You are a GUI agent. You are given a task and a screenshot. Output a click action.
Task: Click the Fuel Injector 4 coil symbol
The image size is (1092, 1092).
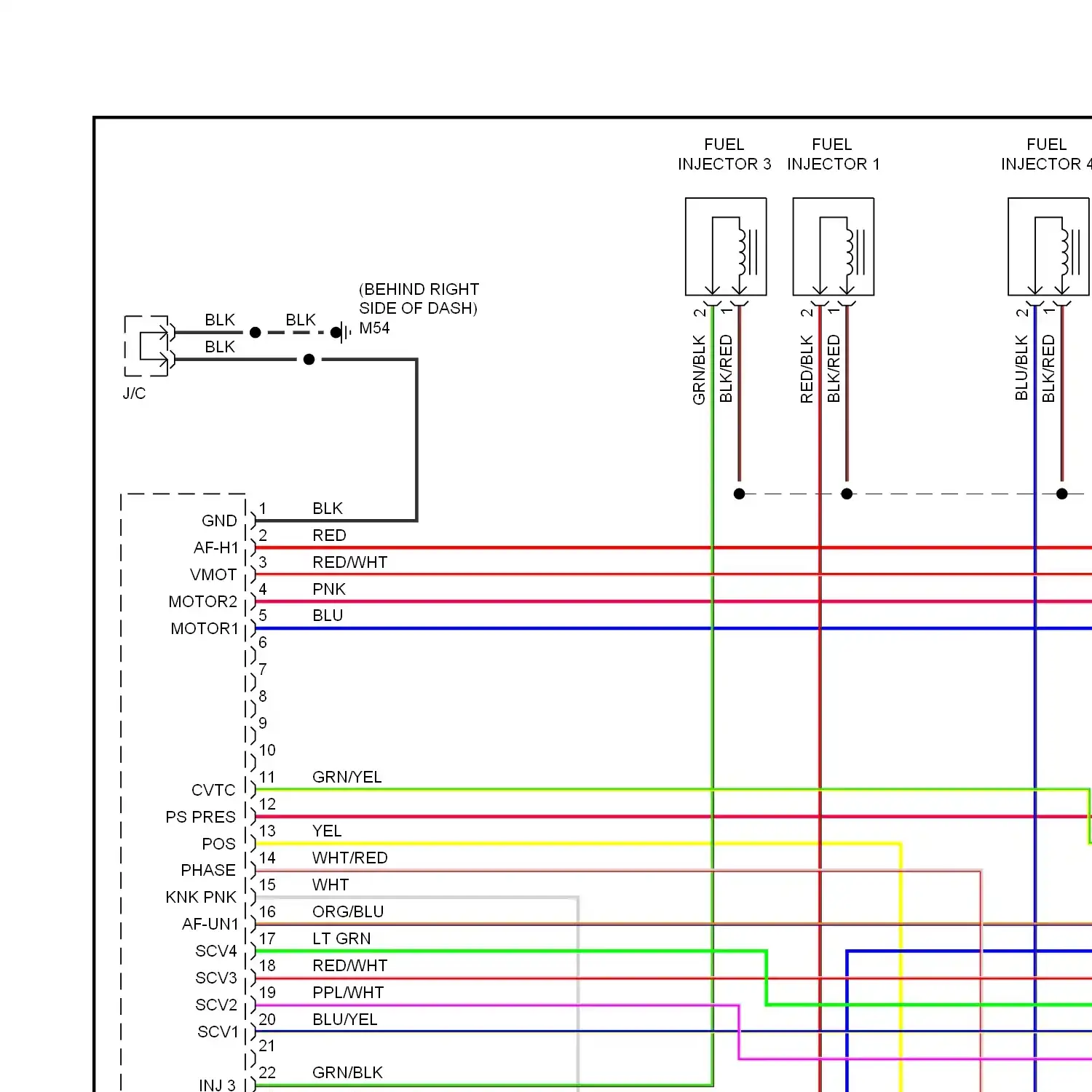coord(1049,247)
